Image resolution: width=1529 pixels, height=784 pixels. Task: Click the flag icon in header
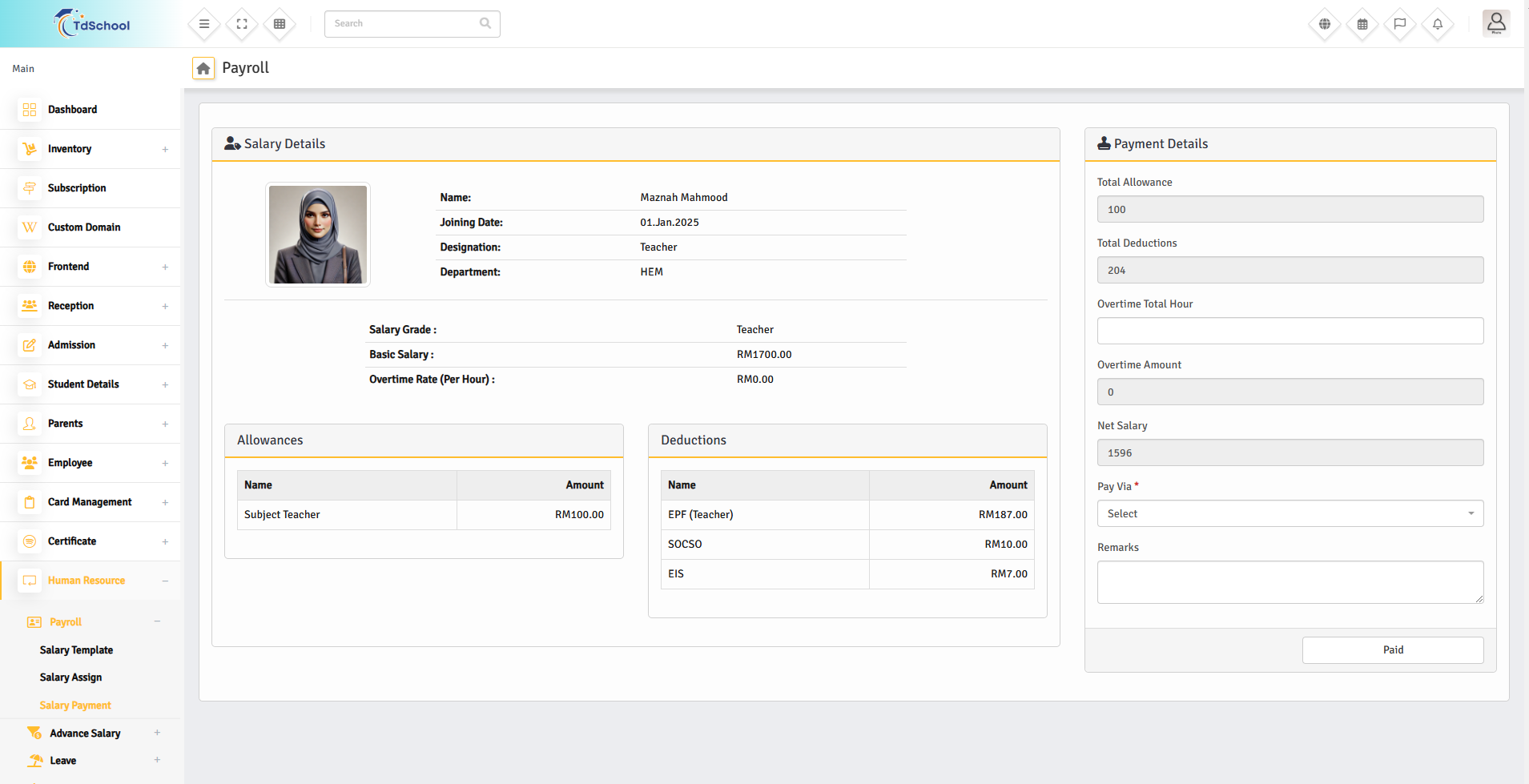pyautogui.click(x=1400, y=24)
